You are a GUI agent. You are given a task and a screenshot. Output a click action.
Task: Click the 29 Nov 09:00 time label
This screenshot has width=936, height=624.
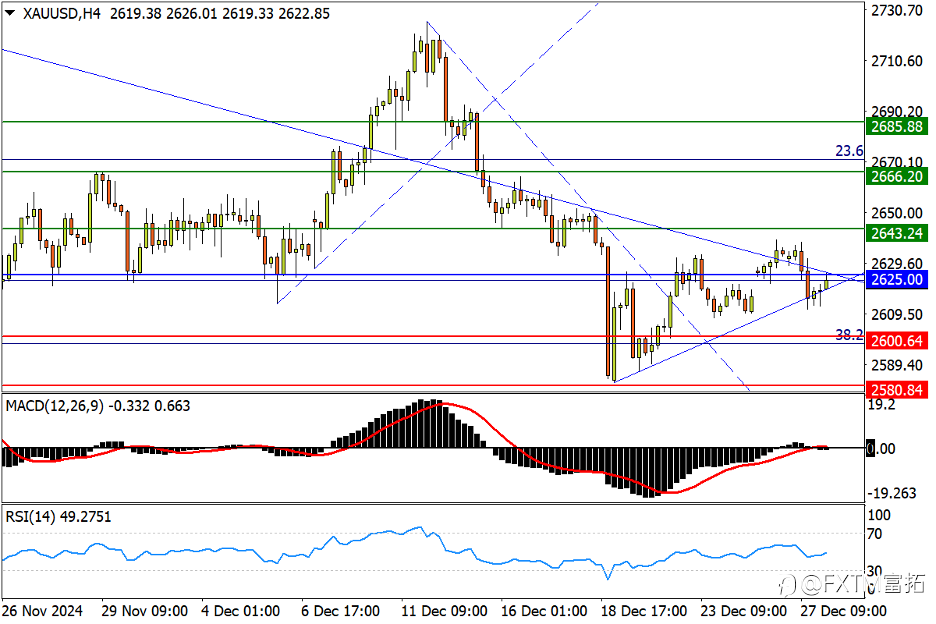144,611
